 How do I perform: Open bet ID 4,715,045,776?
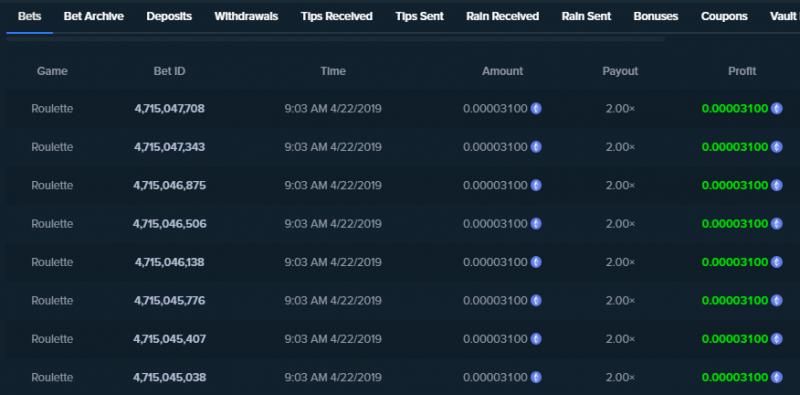click(170, 301)
